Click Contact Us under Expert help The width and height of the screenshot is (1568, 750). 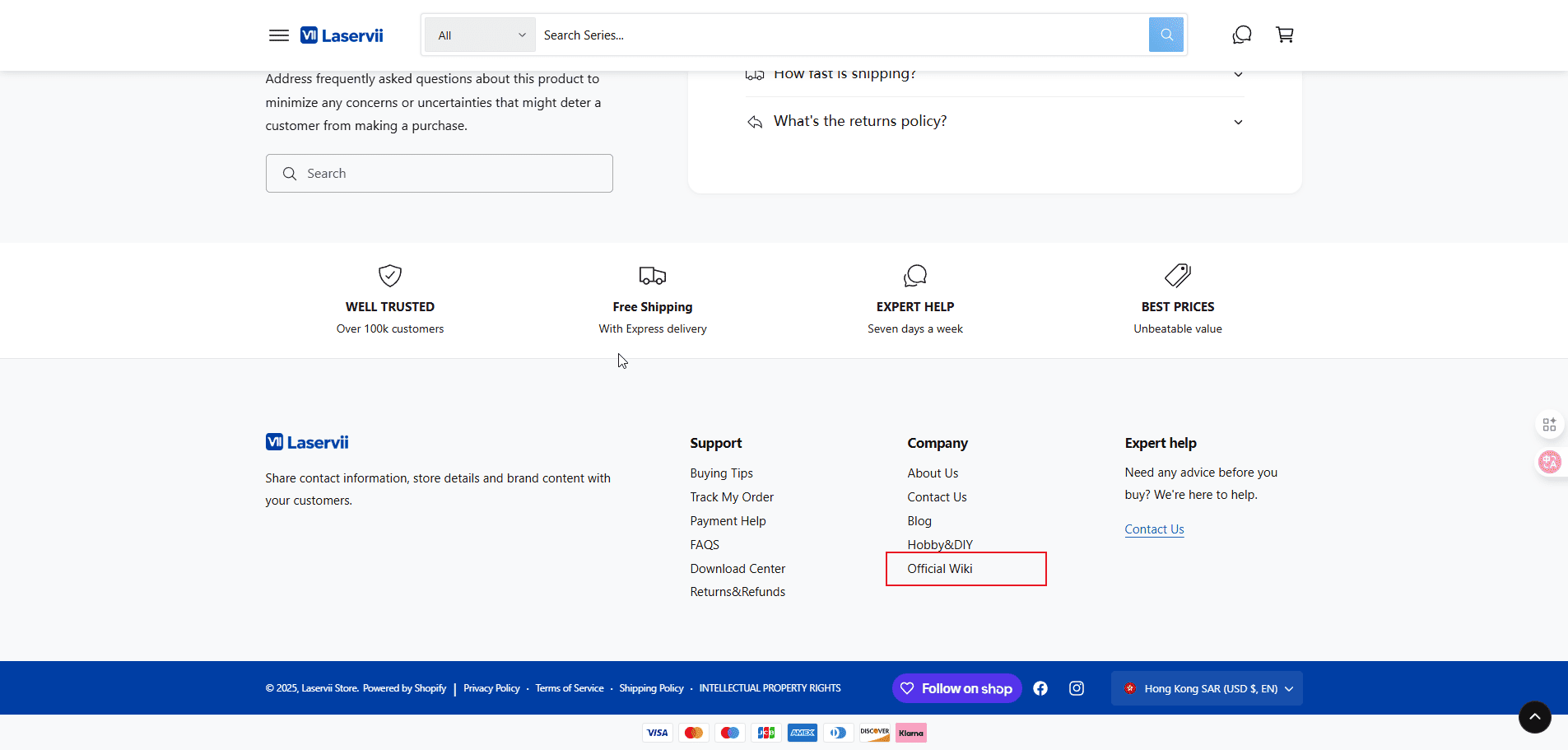(x=1154, y=529)
